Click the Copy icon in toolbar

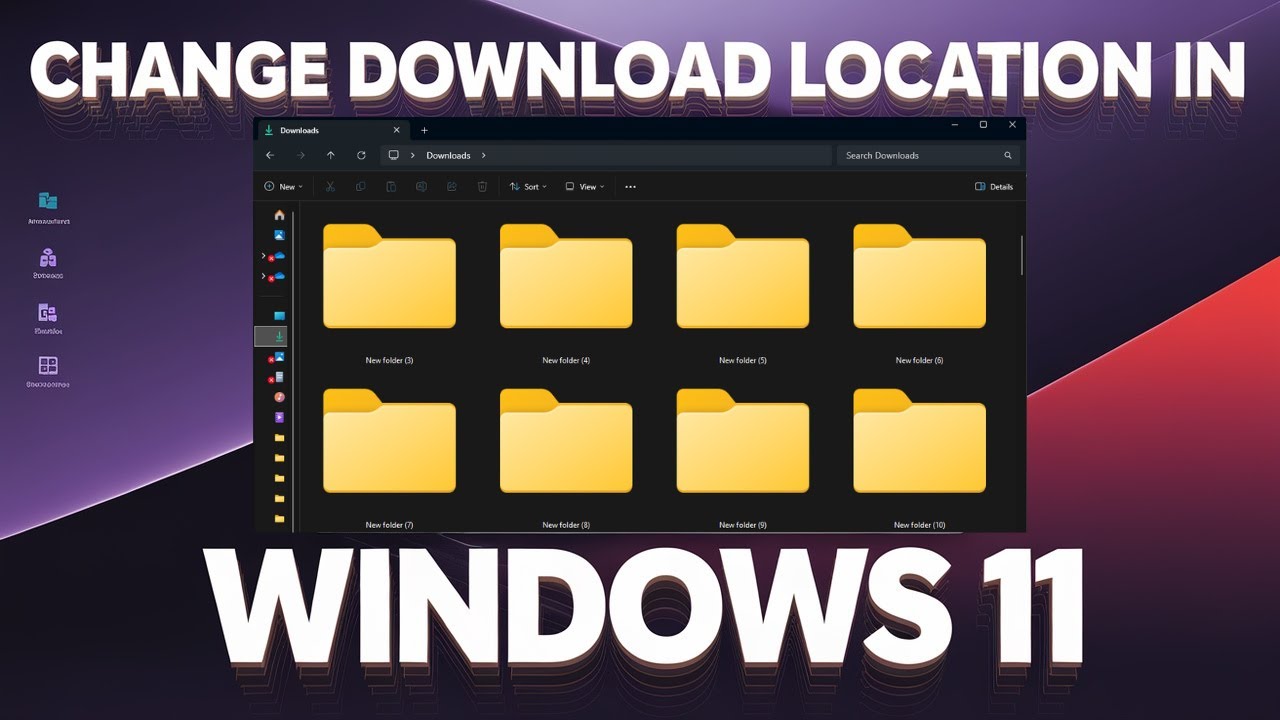tap(361, 187)
